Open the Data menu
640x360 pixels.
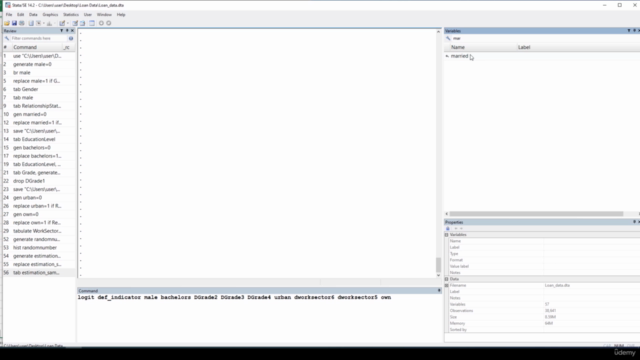(33, 15)
